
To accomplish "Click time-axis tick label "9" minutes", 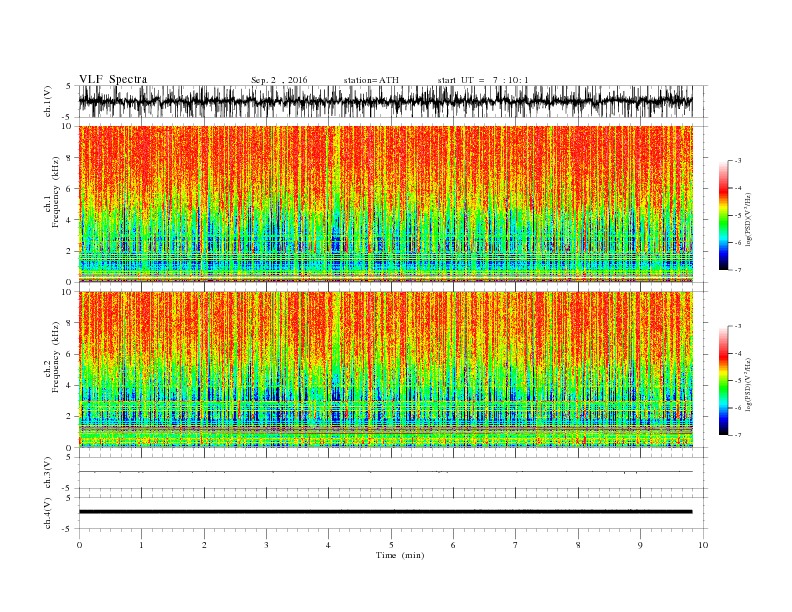I will [640, 545].
